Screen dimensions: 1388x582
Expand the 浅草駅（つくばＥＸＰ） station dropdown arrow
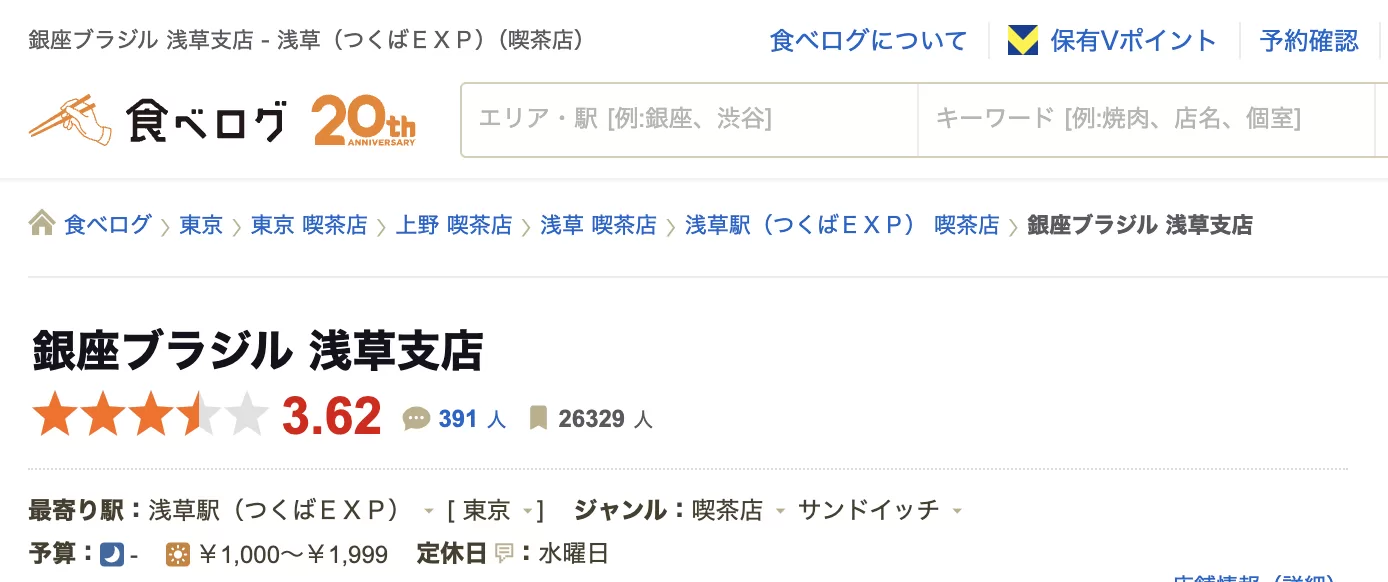[x=428, y=512]
